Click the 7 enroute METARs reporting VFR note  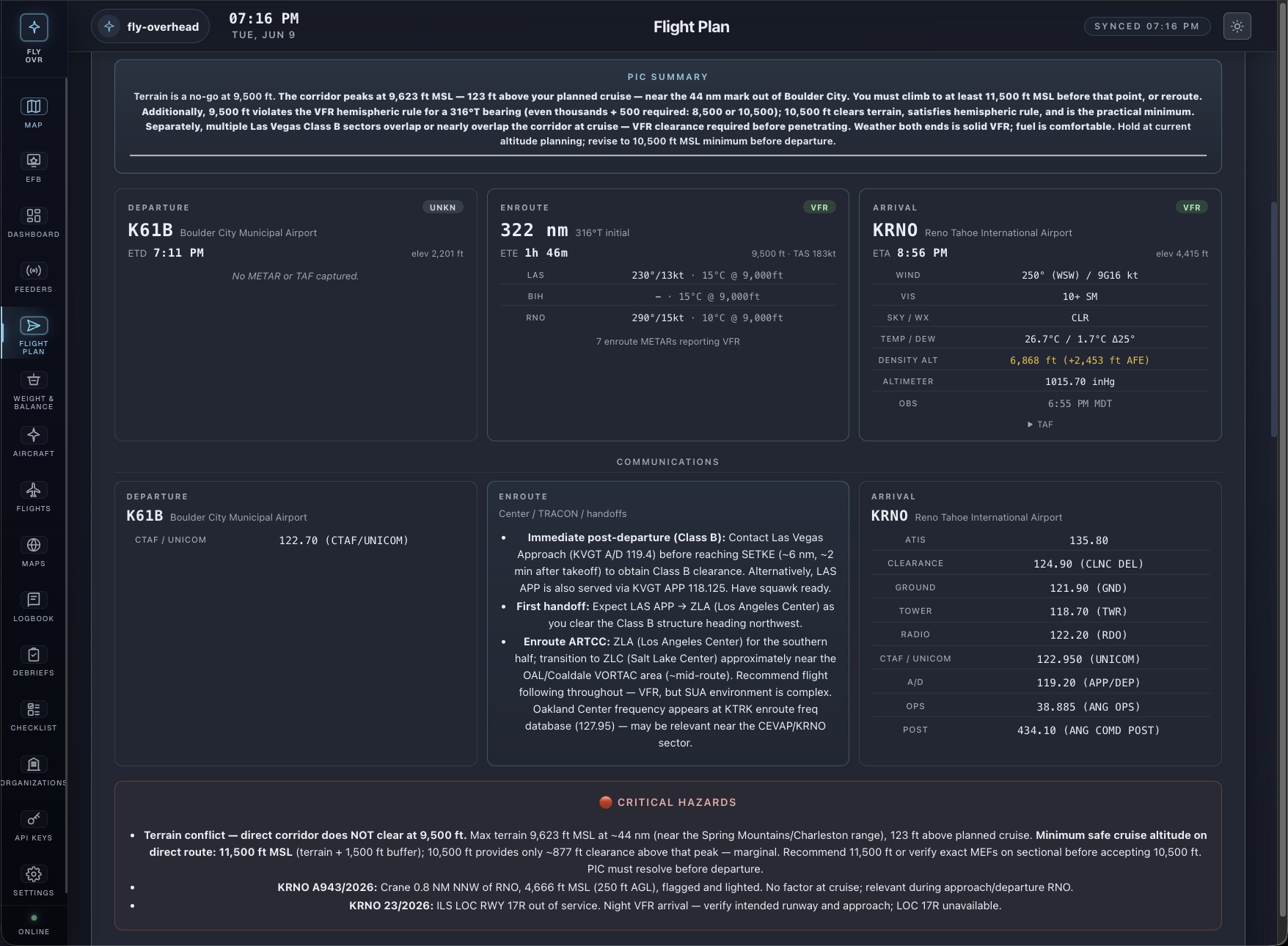click(667, 342)
